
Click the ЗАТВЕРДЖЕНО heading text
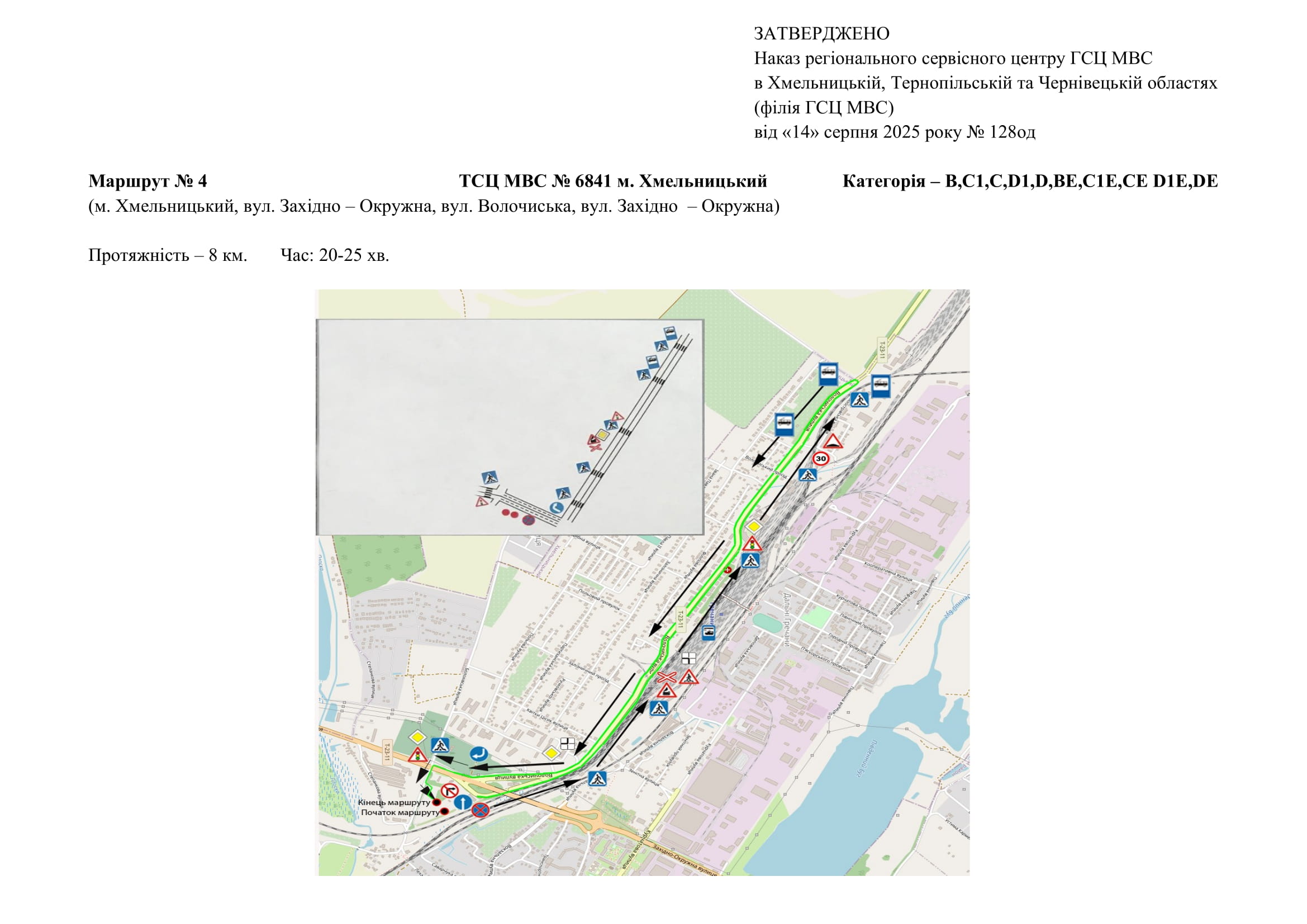(x=821, y=34)
